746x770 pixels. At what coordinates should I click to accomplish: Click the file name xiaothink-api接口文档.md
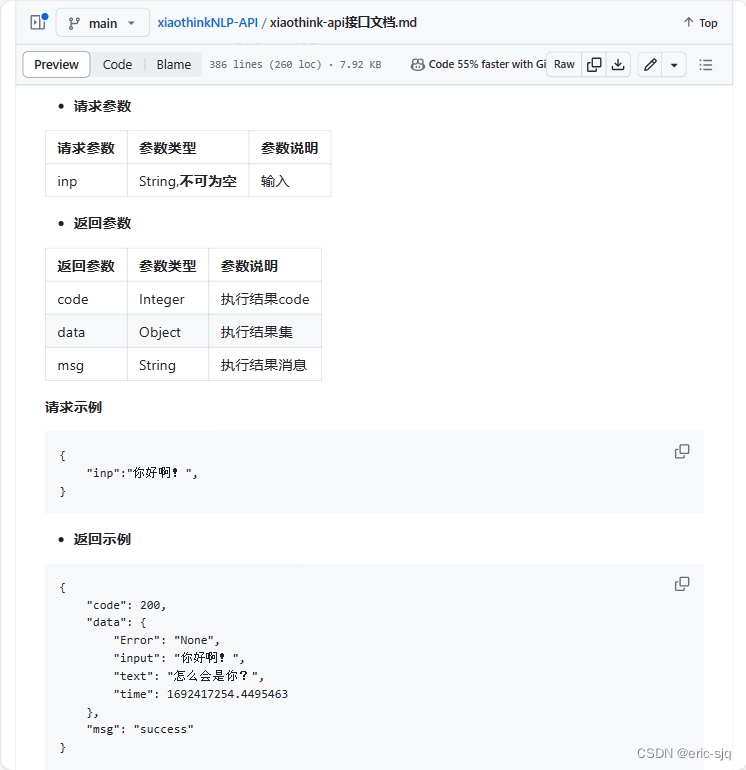point(343,23)
